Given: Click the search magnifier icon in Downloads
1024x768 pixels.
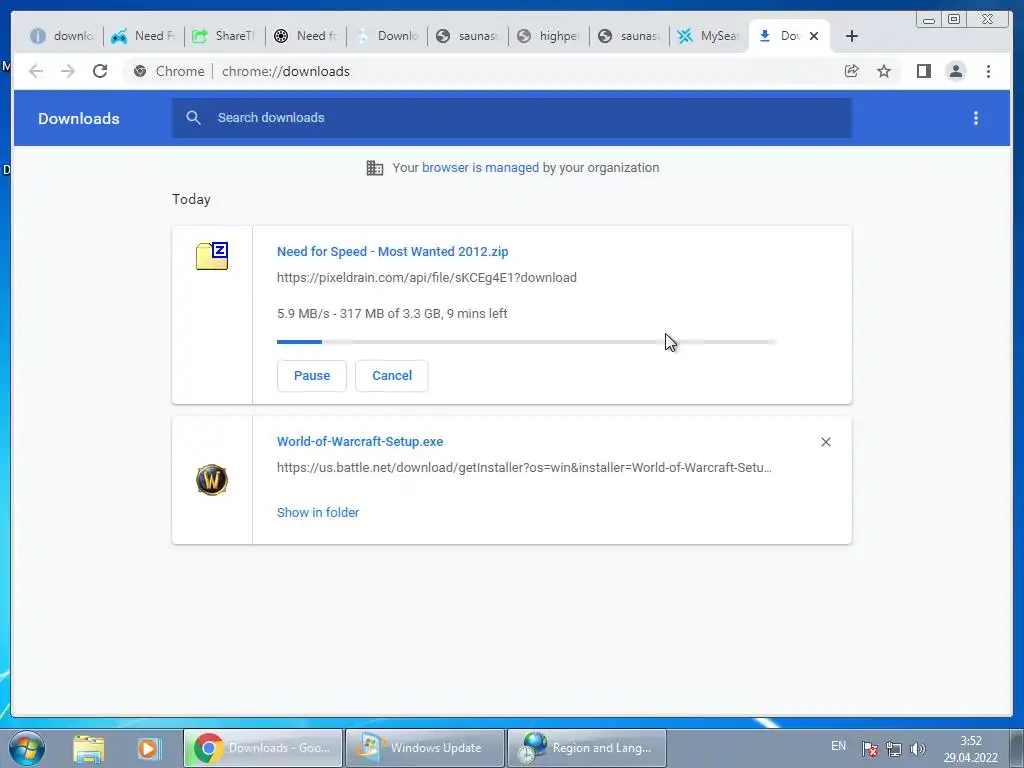Looking at the screenshot, I should click(x=193, y=118).
